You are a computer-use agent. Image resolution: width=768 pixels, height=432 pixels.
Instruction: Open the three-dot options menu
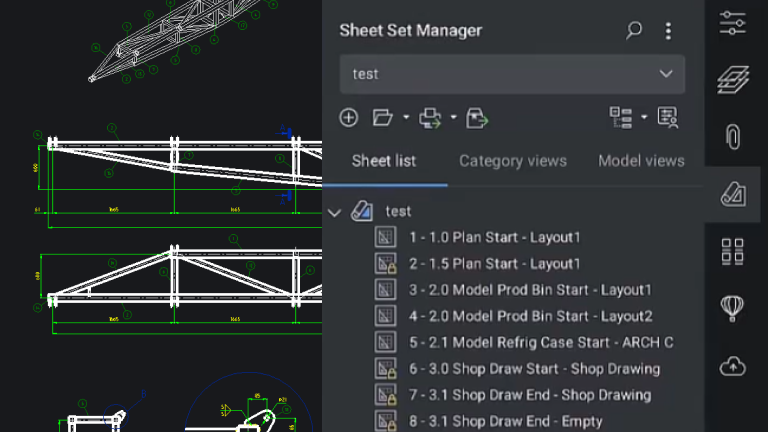(668, 31)
